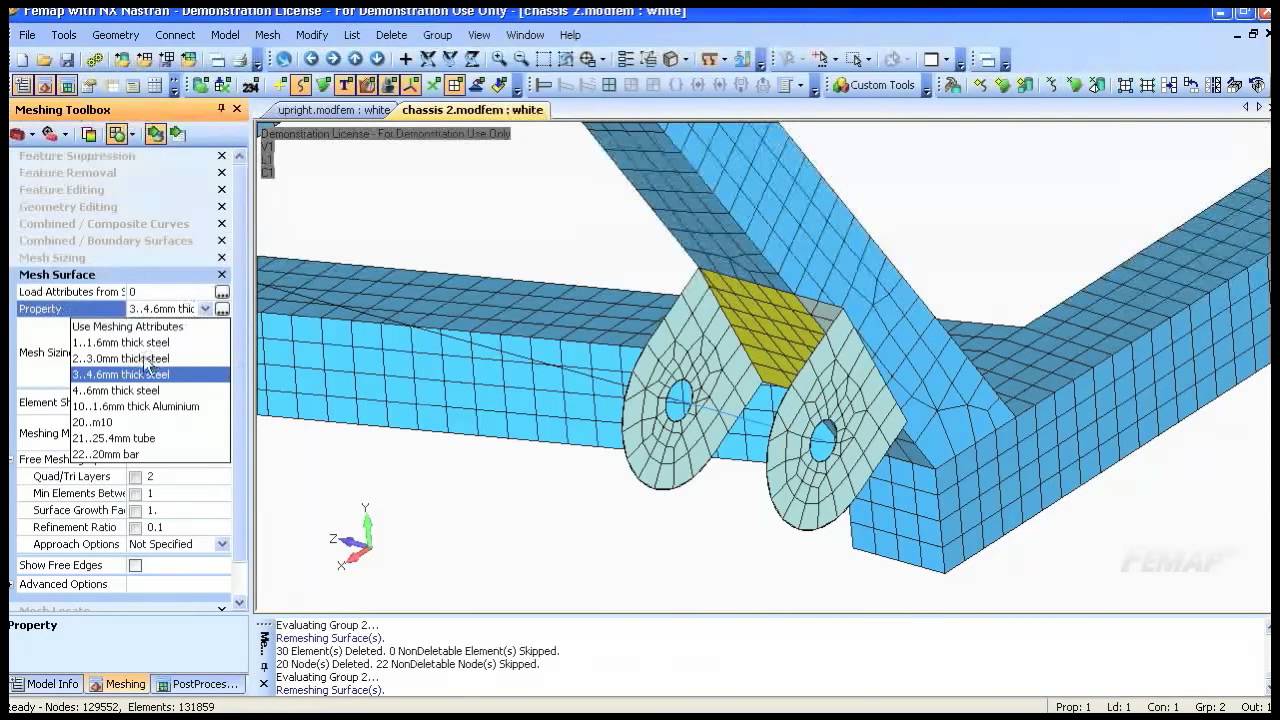The image size is (1280, 720).
Task: Switch to Model Info pane tab
Action: [44, 684]
